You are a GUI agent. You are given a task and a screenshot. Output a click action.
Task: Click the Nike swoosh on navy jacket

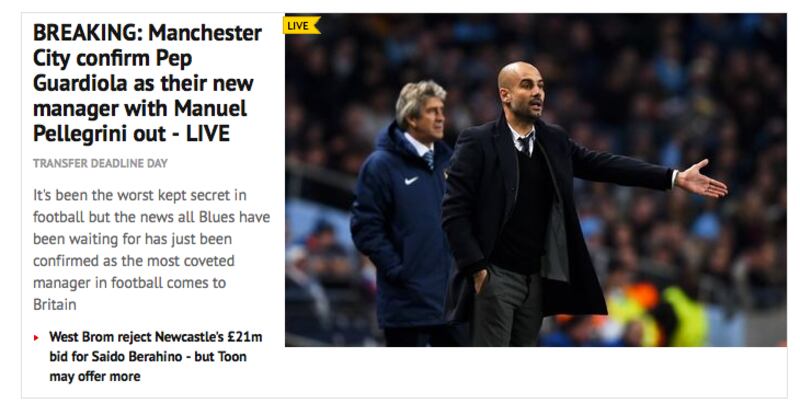(411, 180)
